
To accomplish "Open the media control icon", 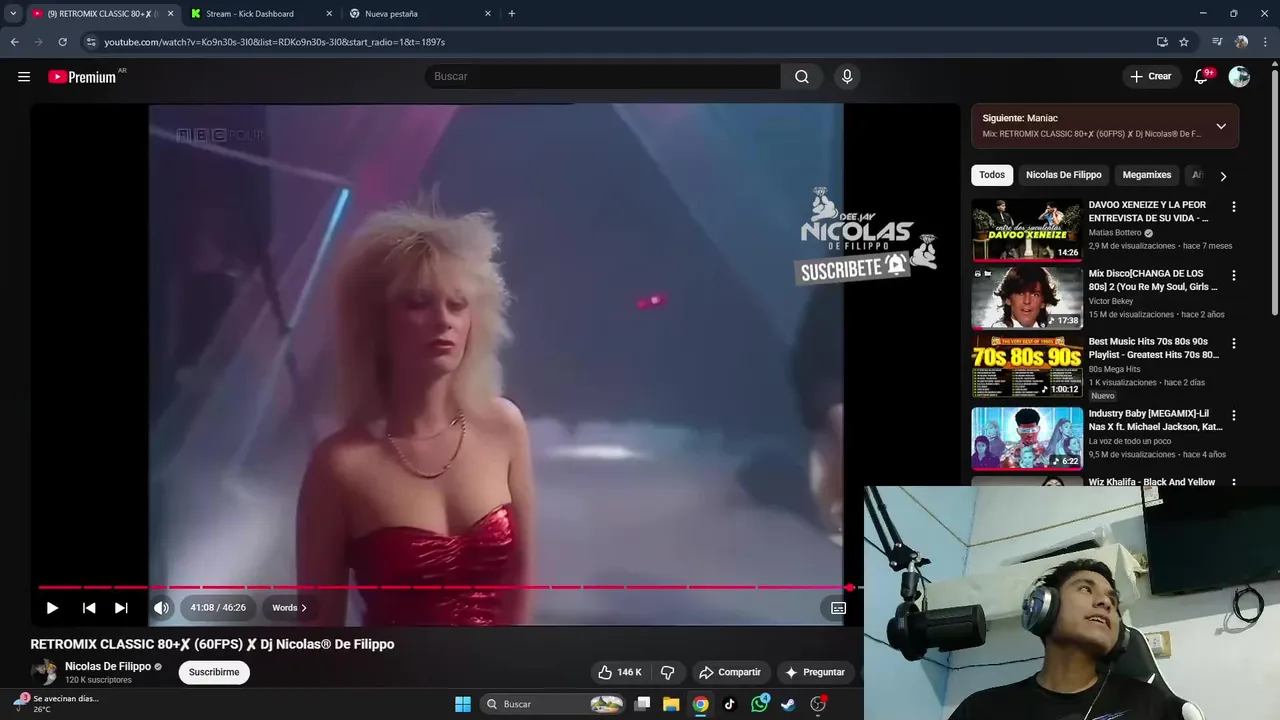I will click(1217, 42).
